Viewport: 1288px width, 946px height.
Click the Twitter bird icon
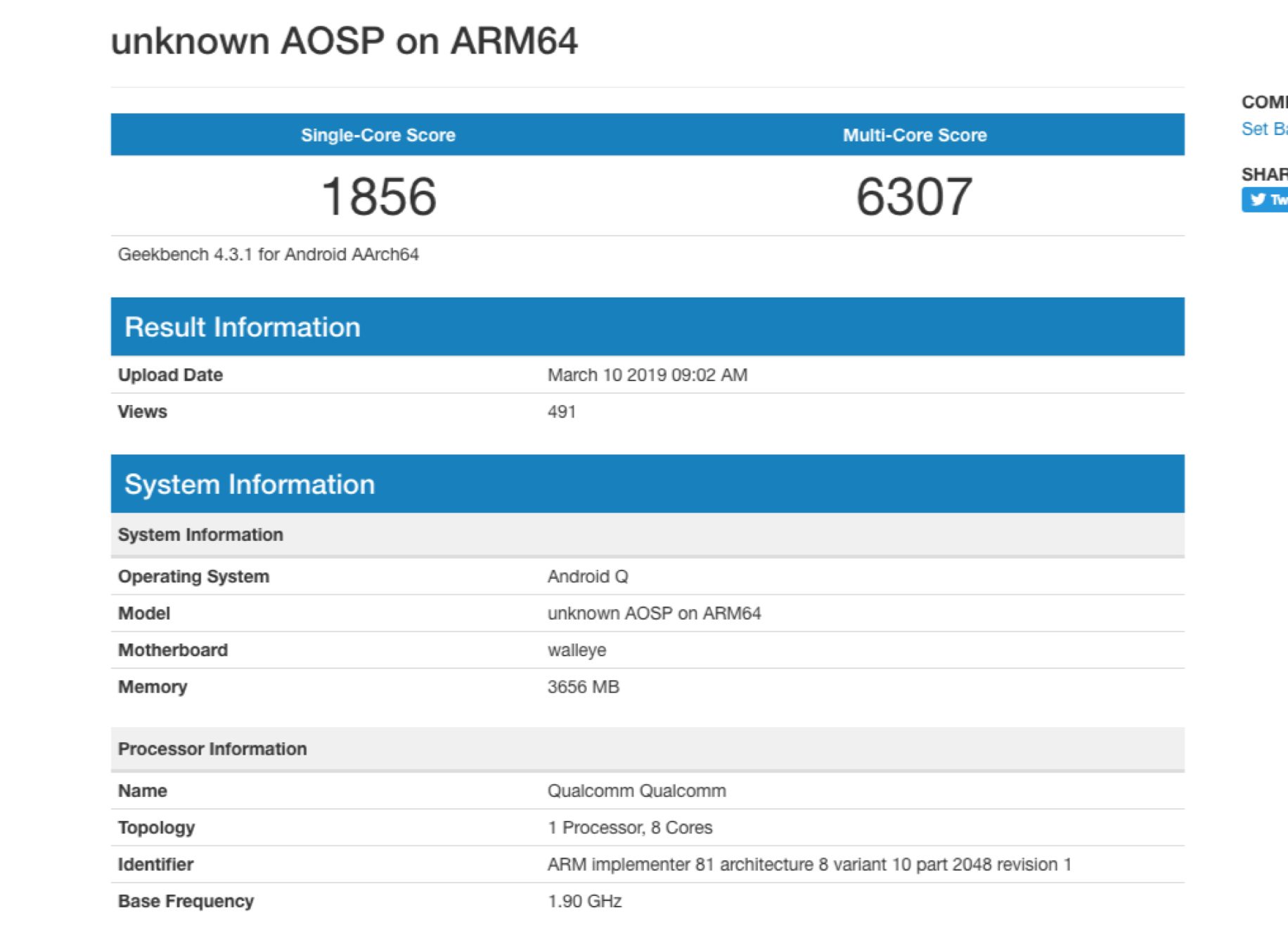(1258, 200)
